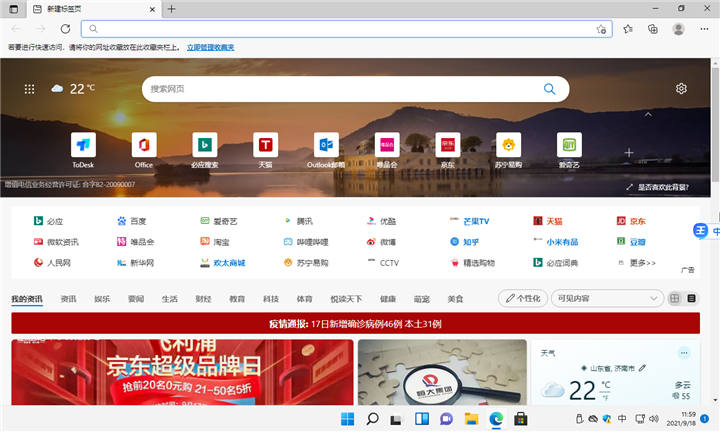Open tab actions menu icon at top left
Viewport: 720px width, 432px height.
point(14,9)
